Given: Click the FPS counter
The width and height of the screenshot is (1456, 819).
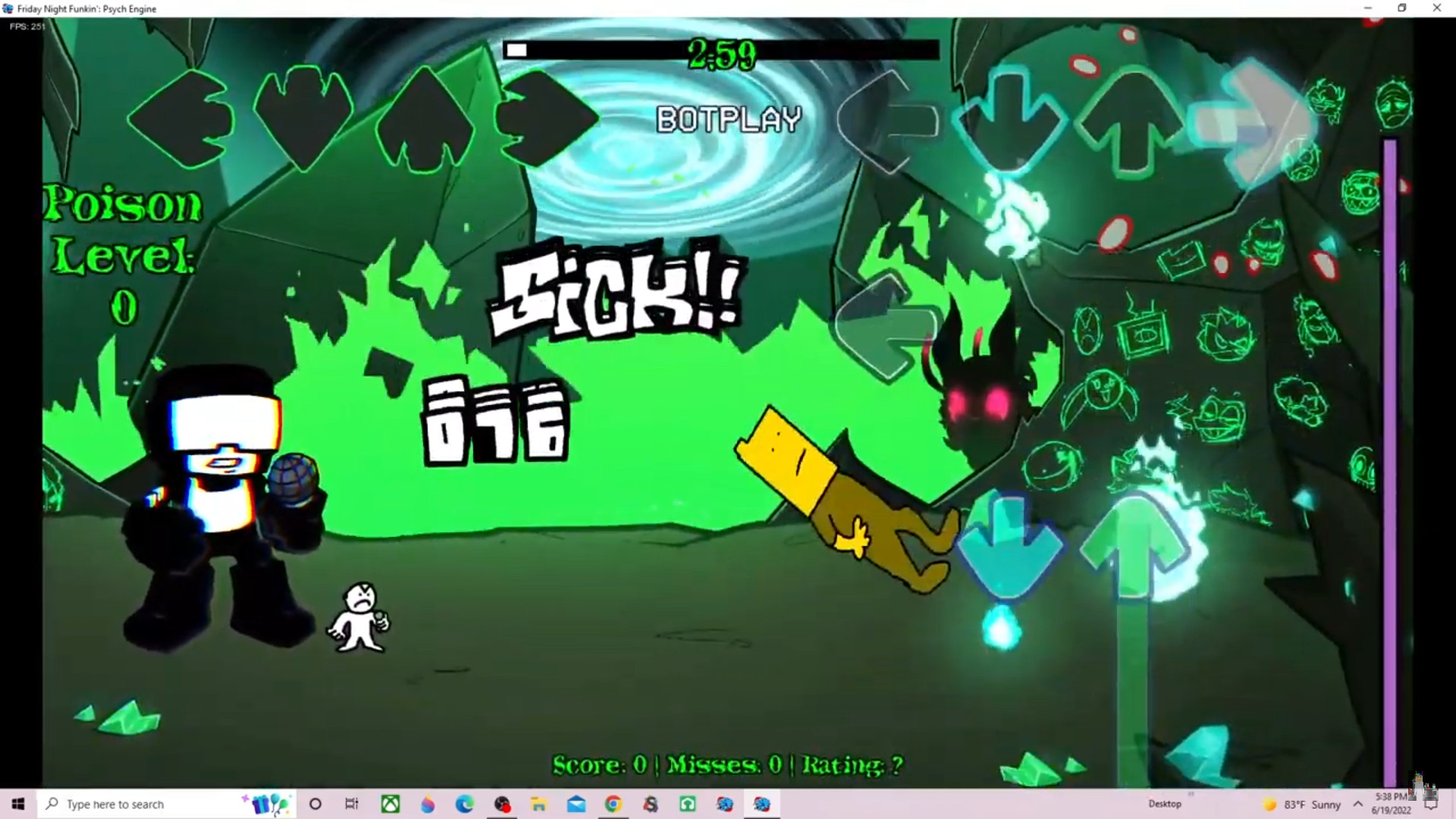Looking at the screenshot, I should [x=27, y=27].
